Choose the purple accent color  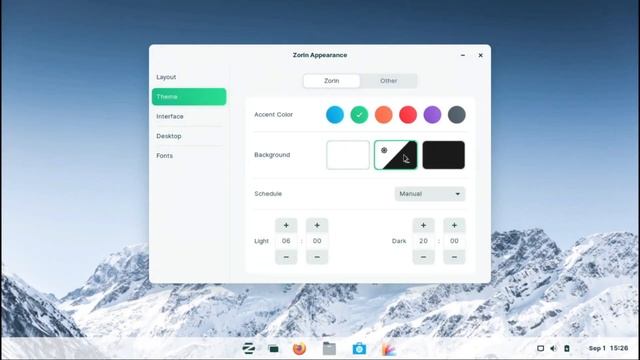(432, 115)
